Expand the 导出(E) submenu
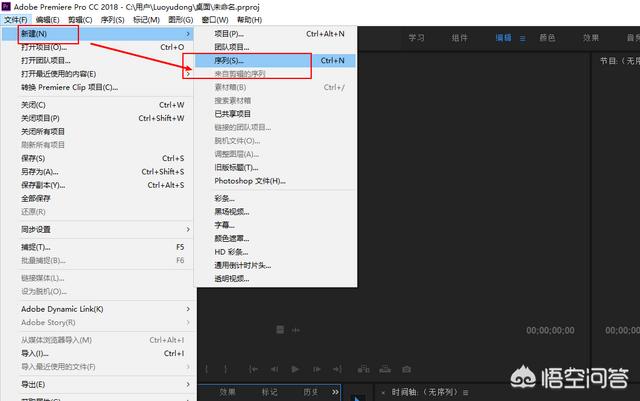The image size is (640, 401). pos(188,385)
